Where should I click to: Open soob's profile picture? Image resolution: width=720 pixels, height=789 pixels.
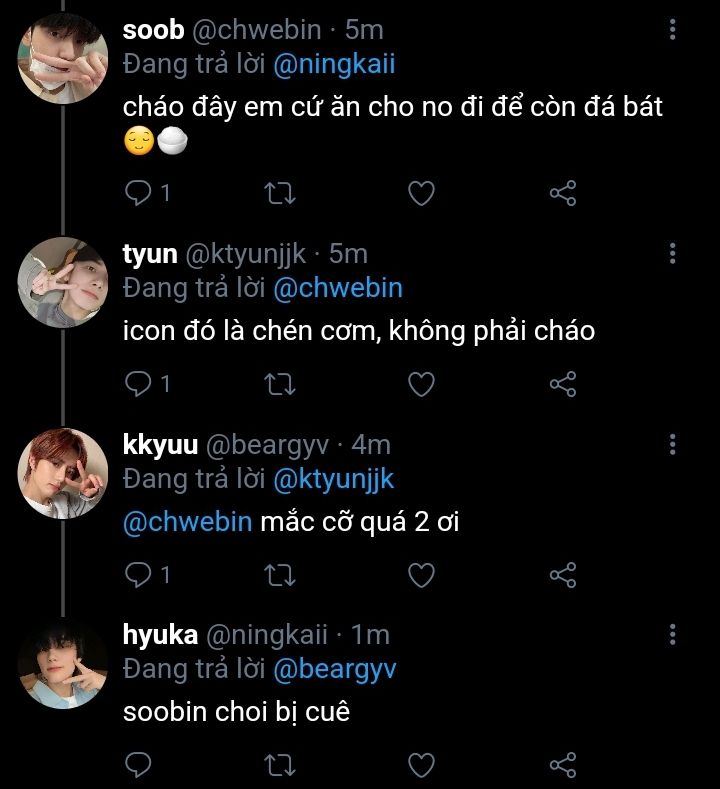tap(63, 64)
